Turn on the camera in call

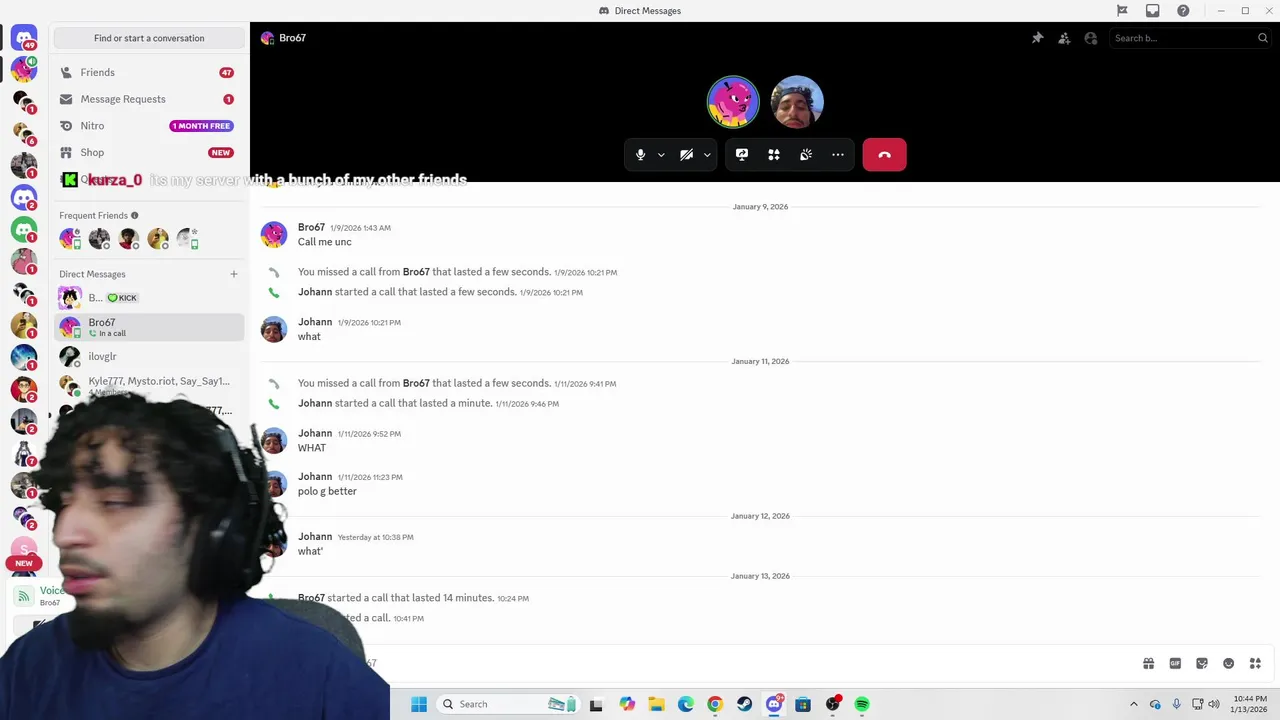point(686,155)
